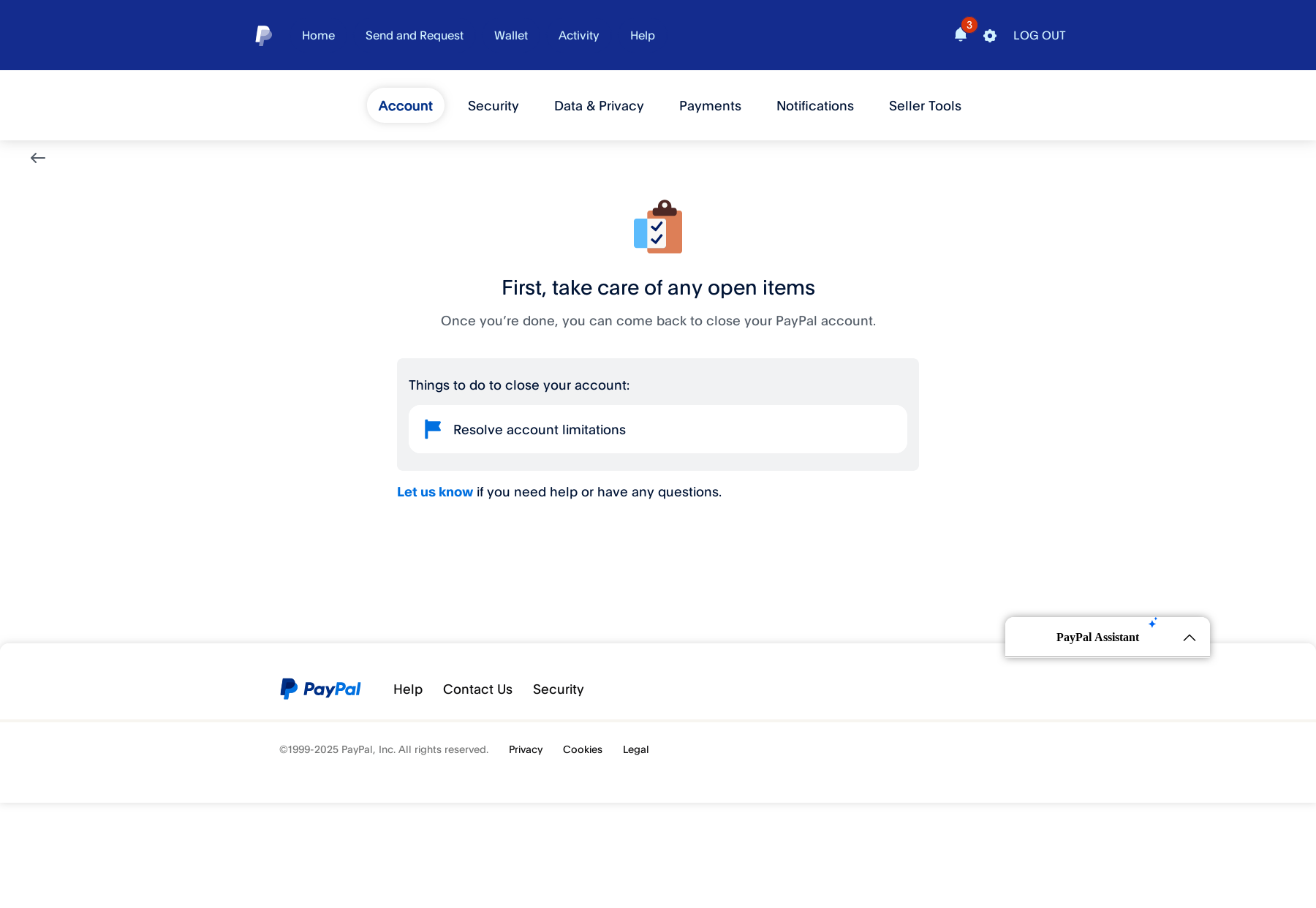1316x908 pixels.
Task: Open Contact Us in footer
Action: pos(477,689)
